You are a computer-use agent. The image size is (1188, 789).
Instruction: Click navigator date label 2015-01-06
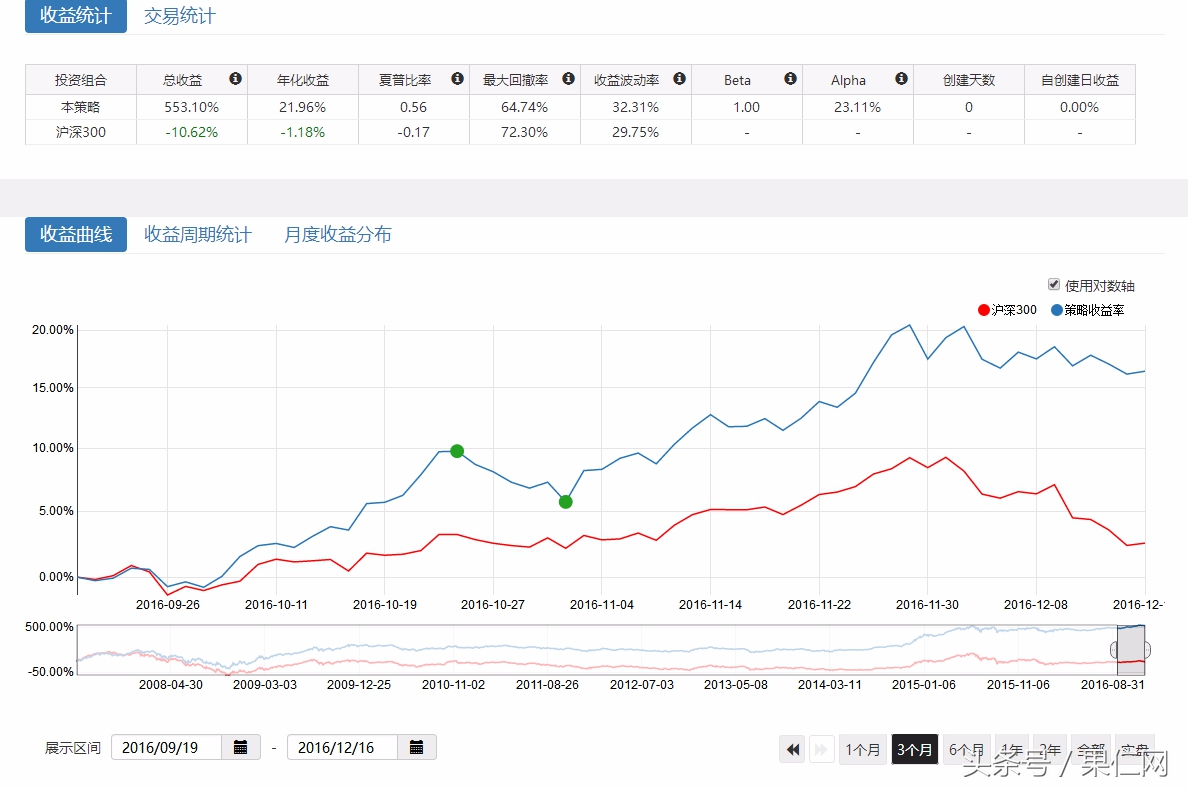[x=924, y=684]
